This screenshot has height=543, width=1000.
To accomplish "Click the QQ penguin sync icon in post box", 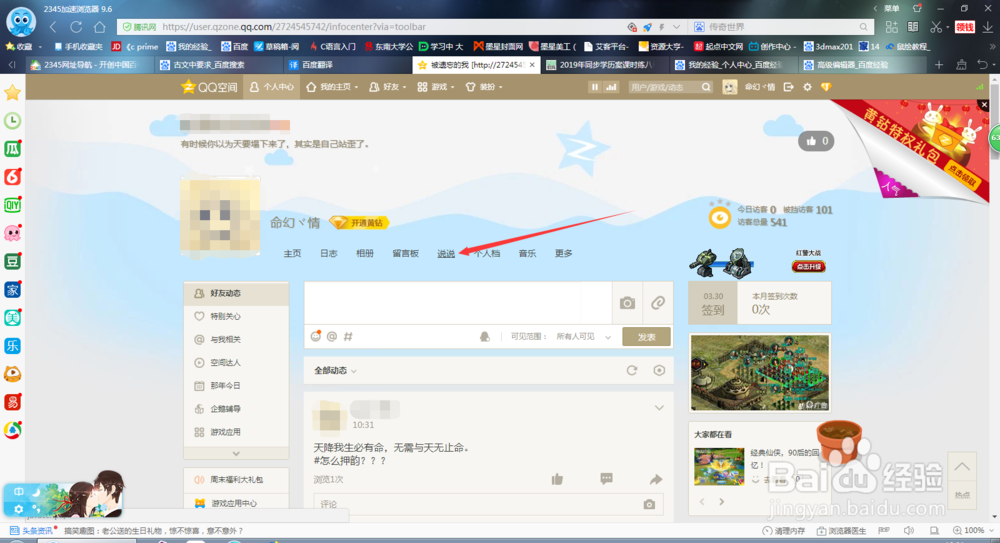I will coord(485,336).
